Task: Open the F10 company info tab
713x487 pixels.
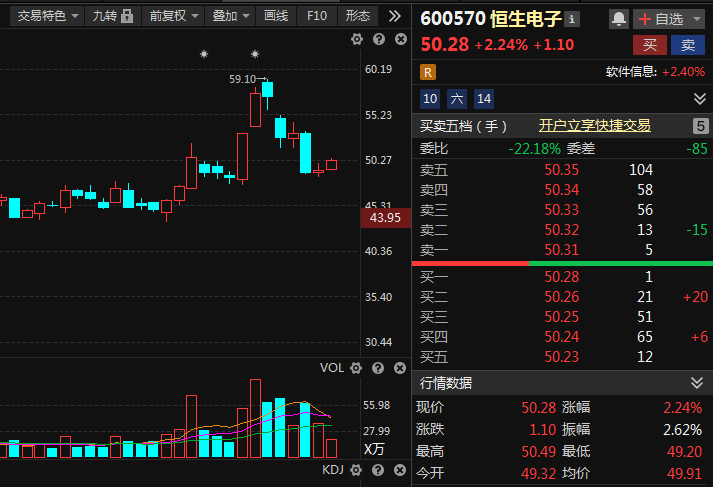Action: (x=317, y=16)
